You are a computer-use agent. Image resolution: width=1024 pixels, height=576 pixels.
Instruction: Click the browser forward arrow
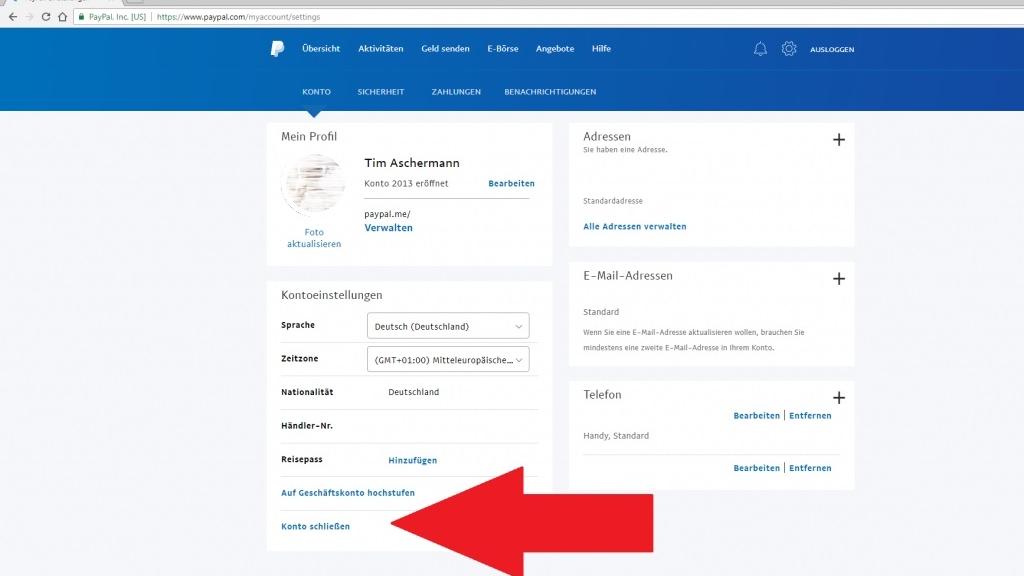29,17
